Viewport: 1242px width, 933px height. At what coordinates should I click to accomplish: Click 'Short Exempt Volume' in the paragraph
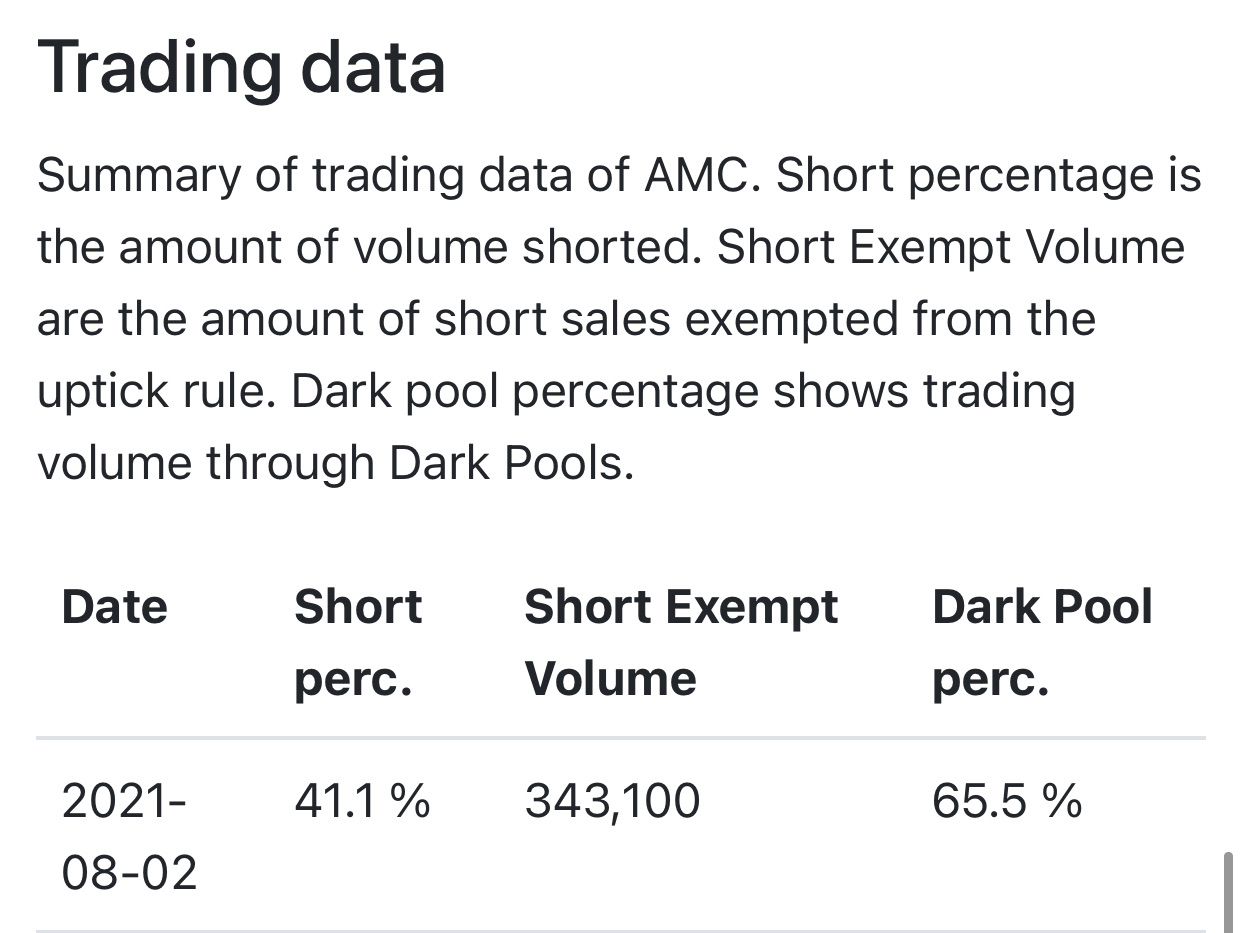[950, 248]
